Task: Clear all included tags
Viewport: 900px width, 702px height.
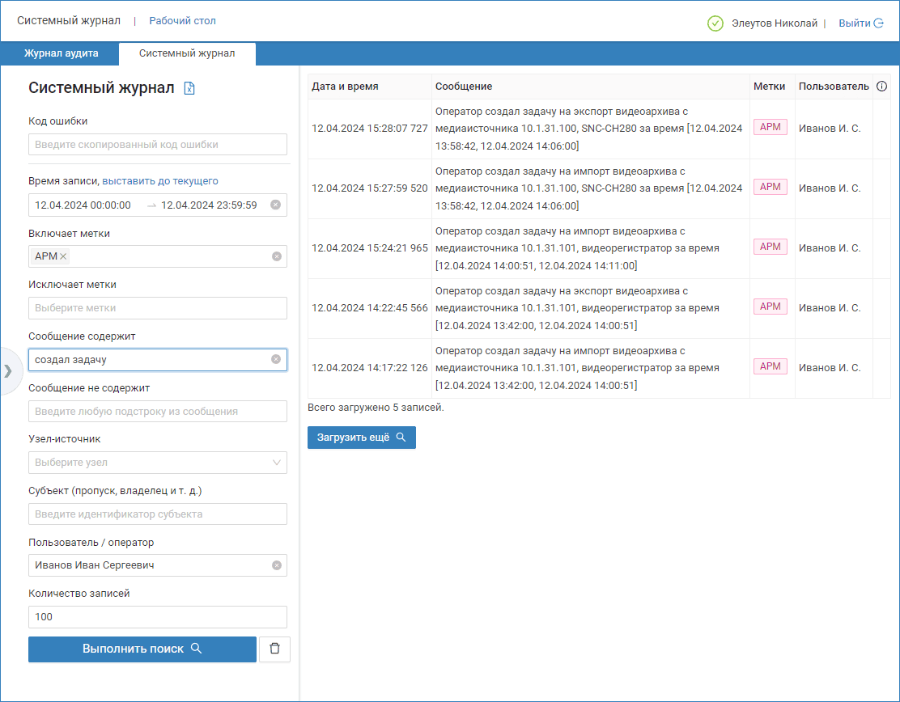Action: (277, 257)
